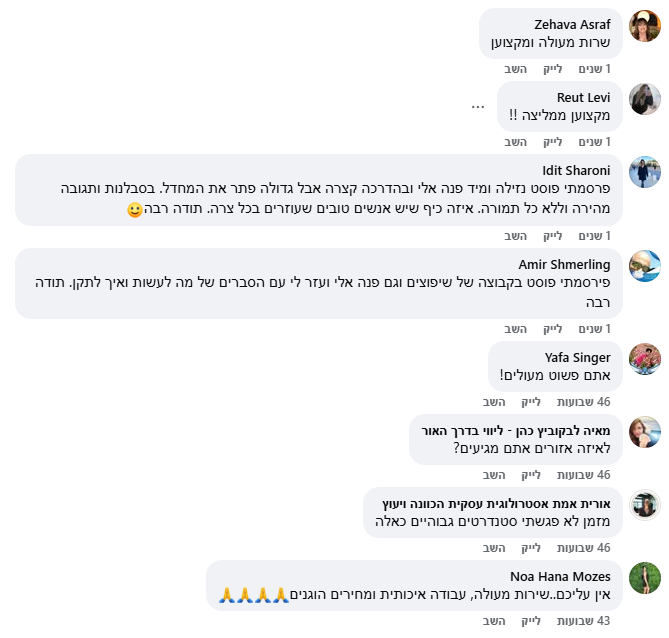The image size is (669, 638).
Task: Like Idit Sharoni's comment
Action: pyautogui.click(x=553, y=236)
